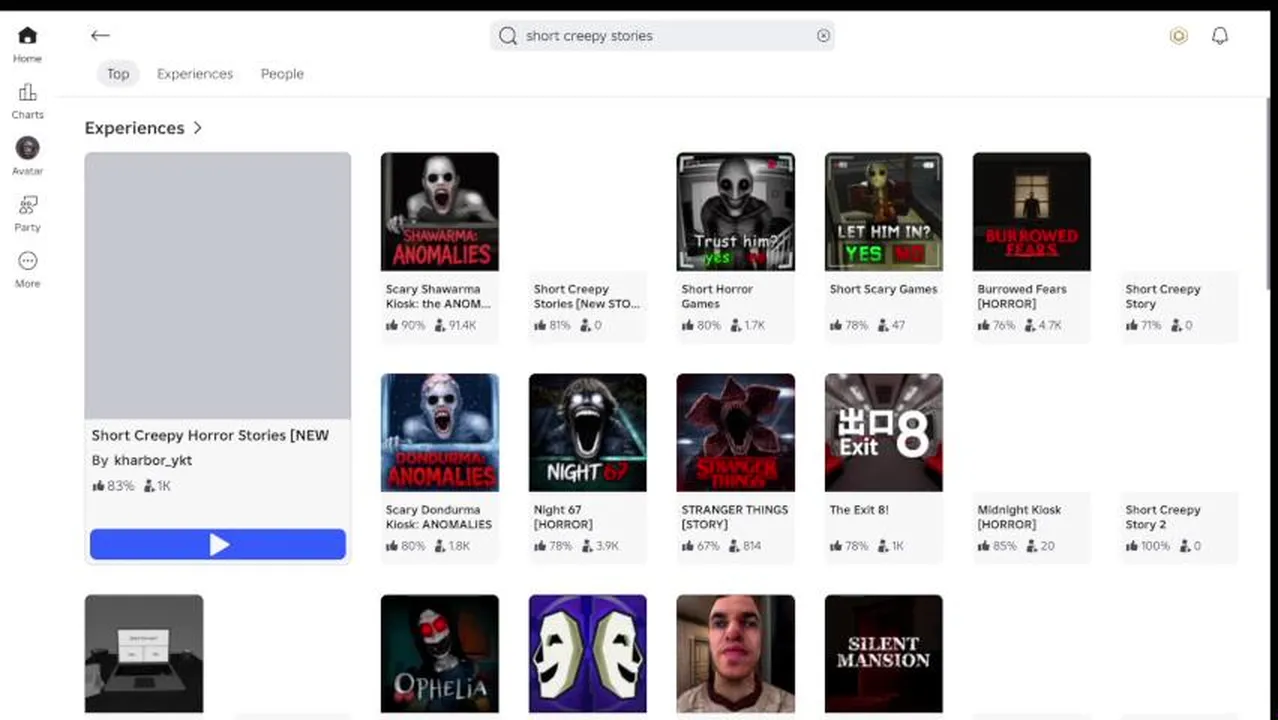Open Exit 8 thumbnail
The height and width of the screenshot is (720, 1278).
tap(884, 432)
